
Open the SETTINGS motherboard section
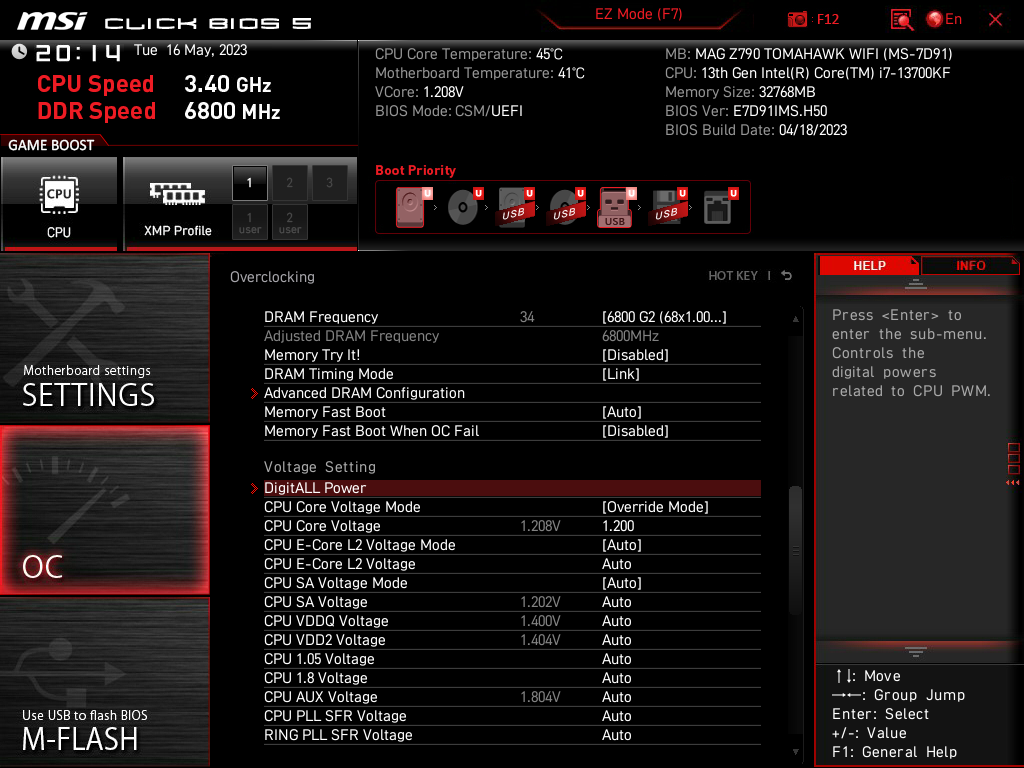104,338
